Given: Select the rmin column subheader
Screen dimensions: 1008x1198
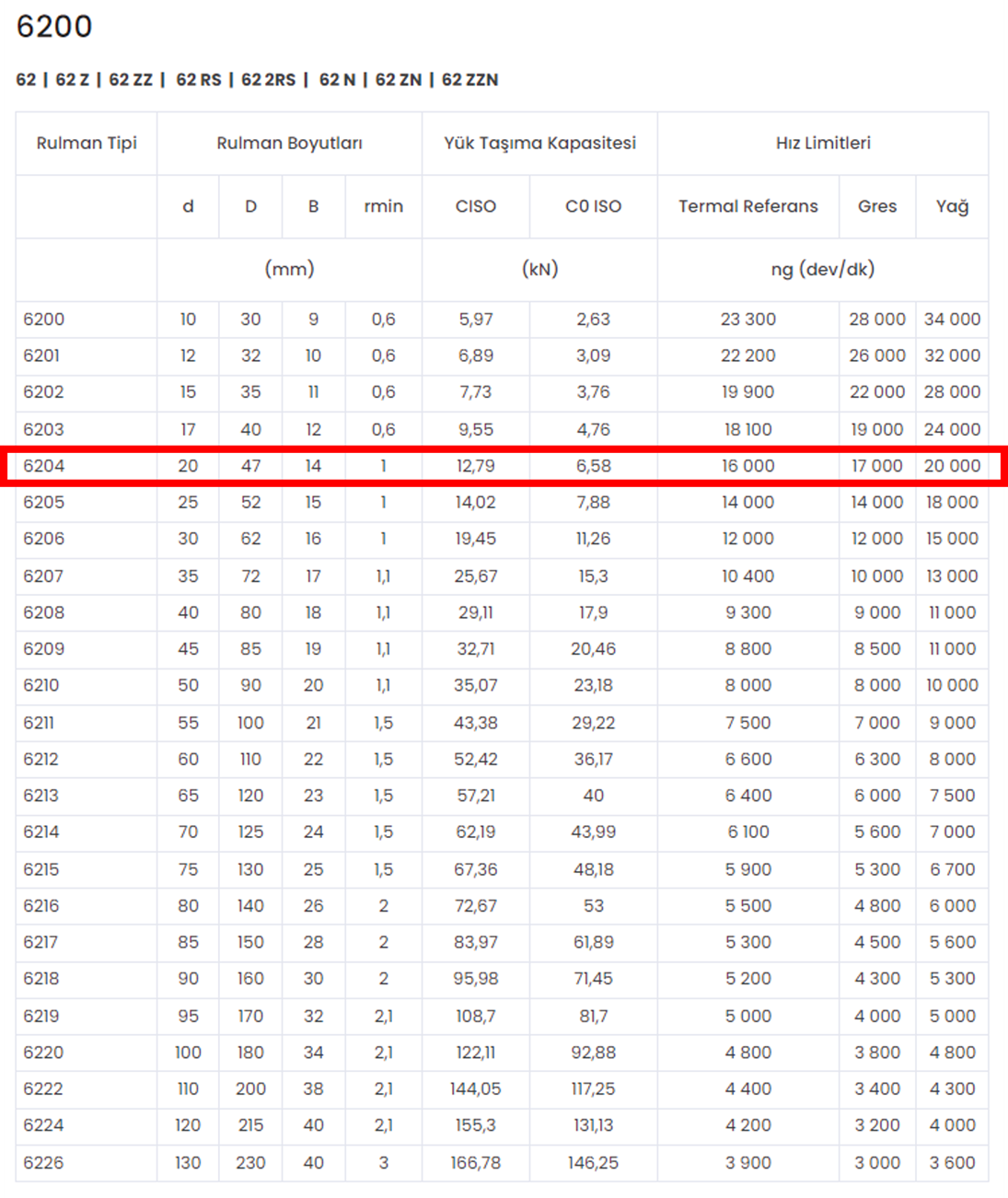Looking at the screenshot, I should [383, 206].
